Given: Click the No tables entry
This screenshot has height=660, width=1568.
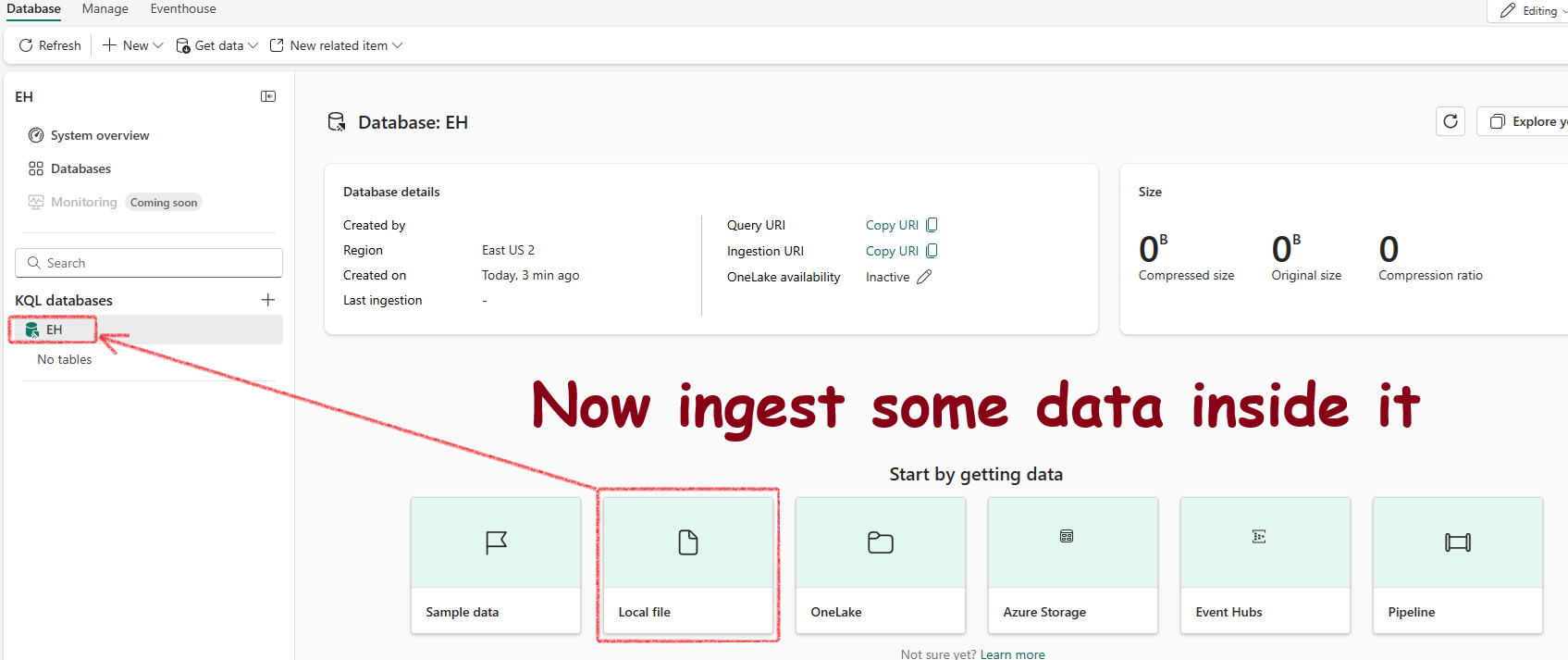Looking at the screenshot, I should (65, 359).
